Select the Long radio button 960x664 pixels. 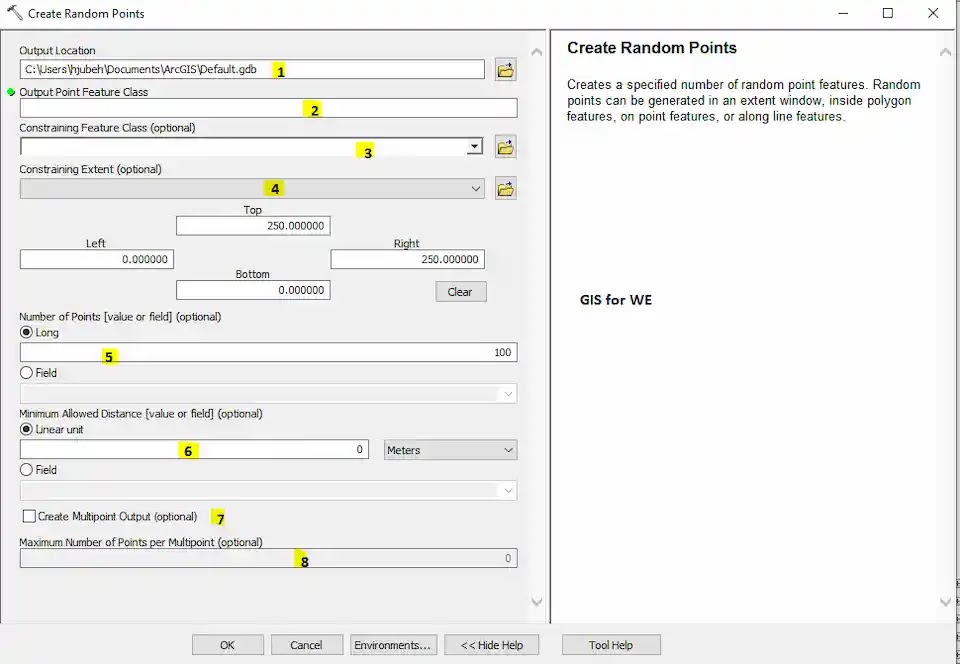(x=26, y=333)
